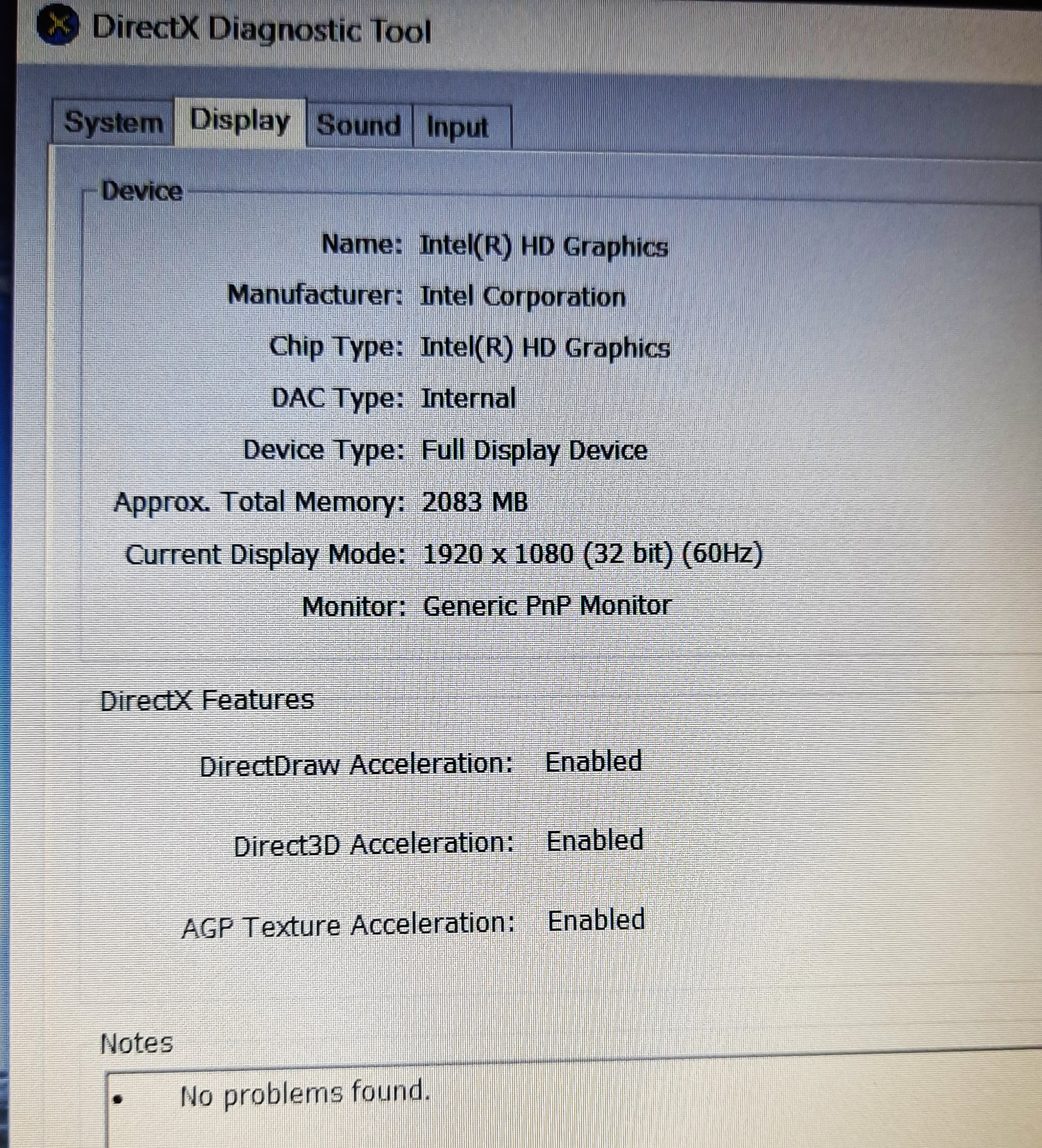1042x1148 pixels.
Task: Click the 'Device' group heading
Action: (x=142, y=191)
